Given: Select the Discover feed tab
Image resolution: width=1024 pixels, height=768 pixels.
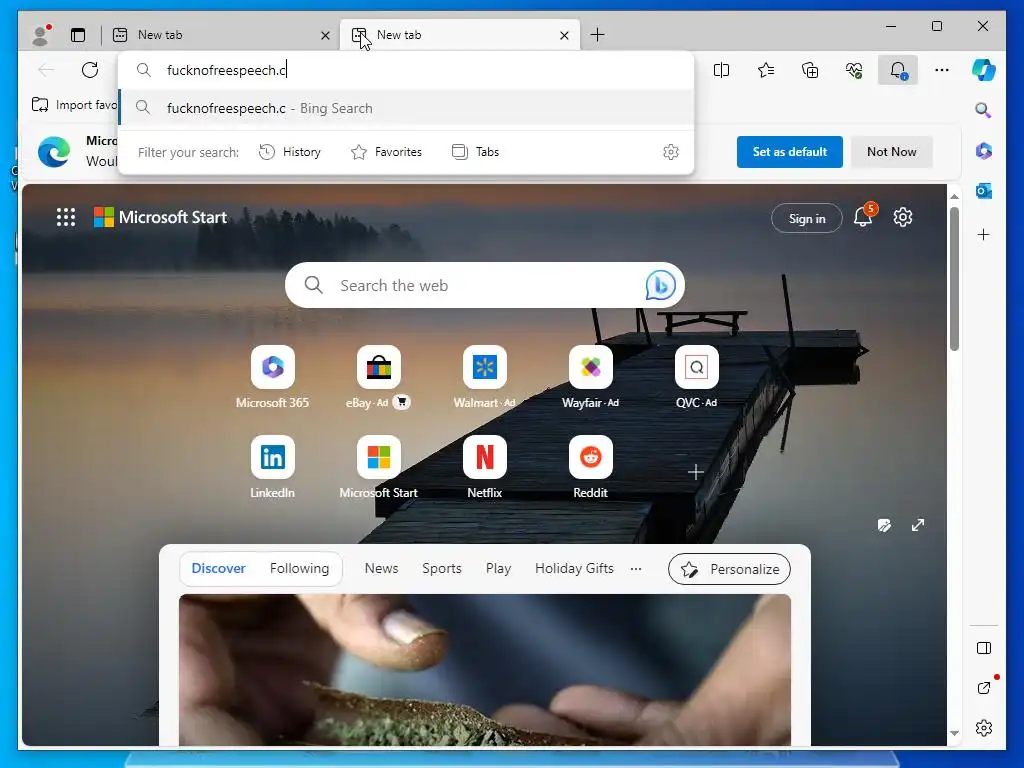Looking at the screenshot, I should (x=219, y=569).
